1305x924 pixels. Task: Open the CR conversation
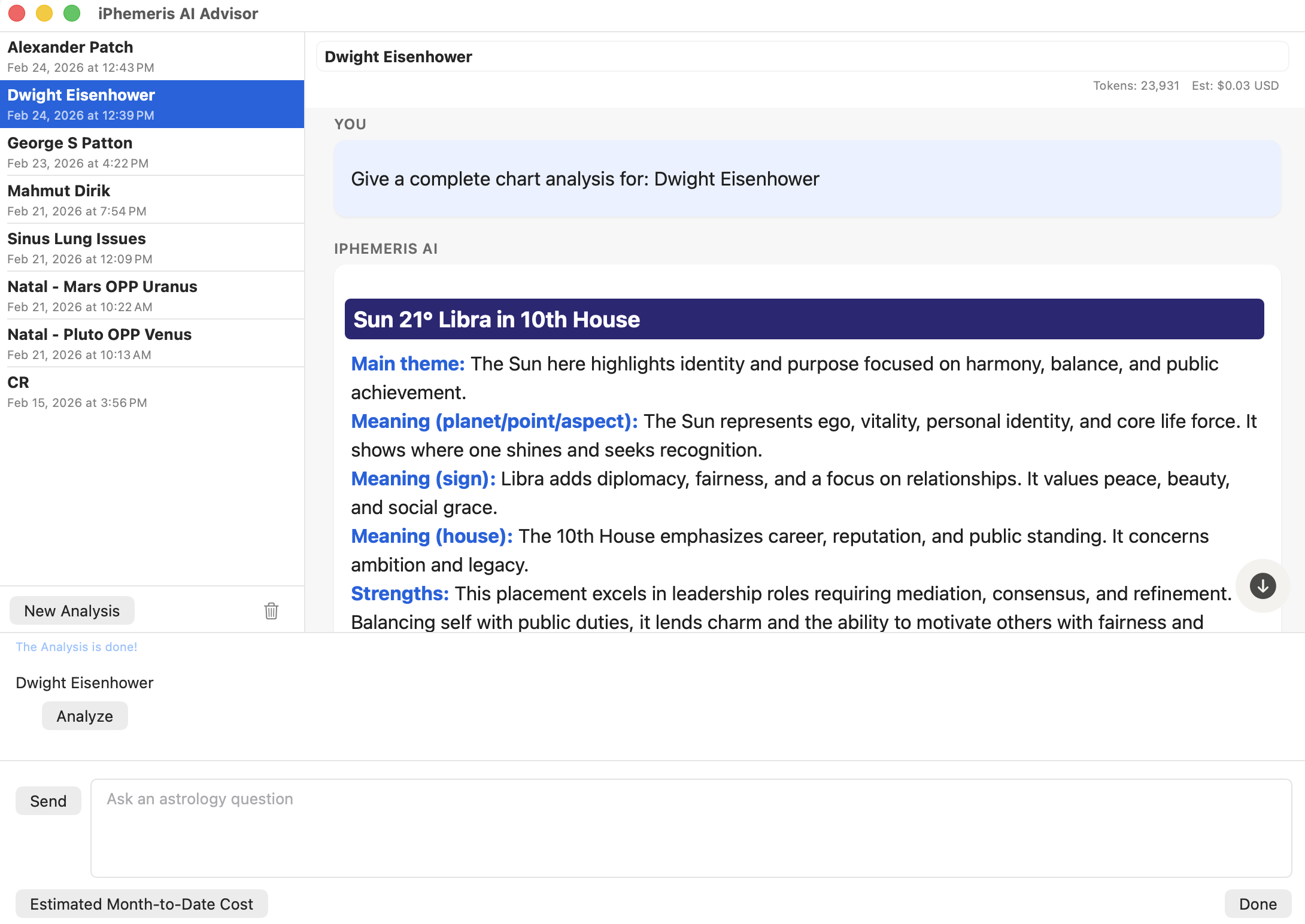(152, 391)
